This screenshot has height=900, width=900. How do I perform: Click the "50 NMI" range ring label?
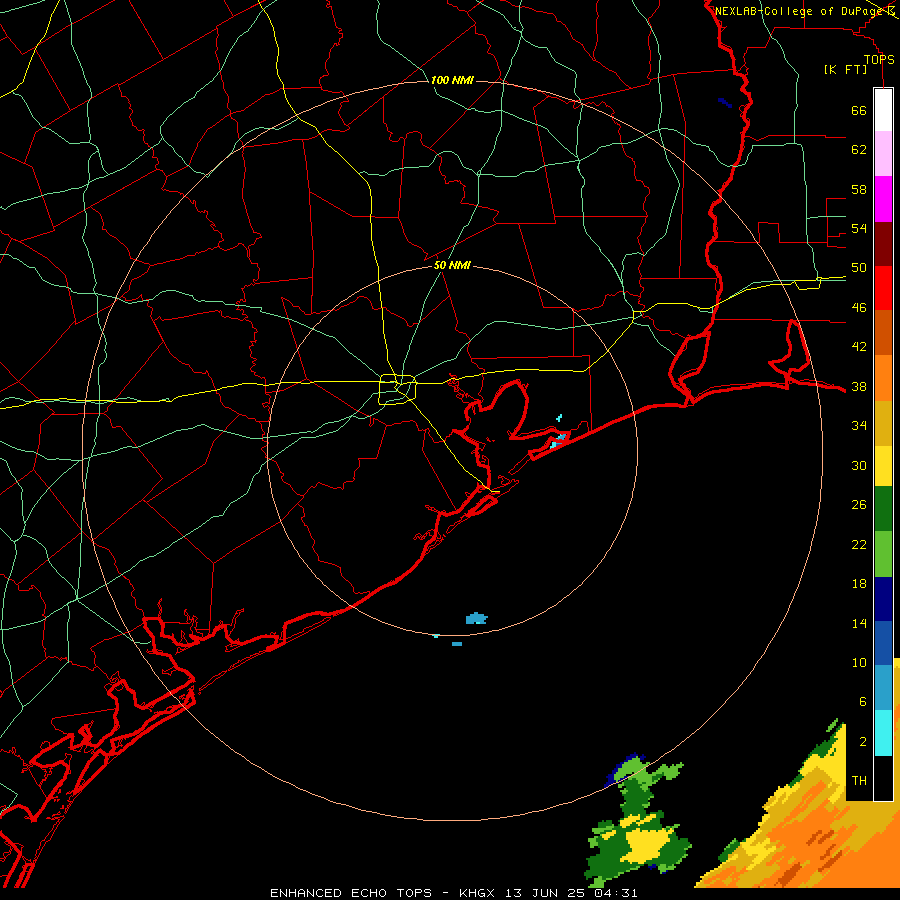(x=452, y=265)
